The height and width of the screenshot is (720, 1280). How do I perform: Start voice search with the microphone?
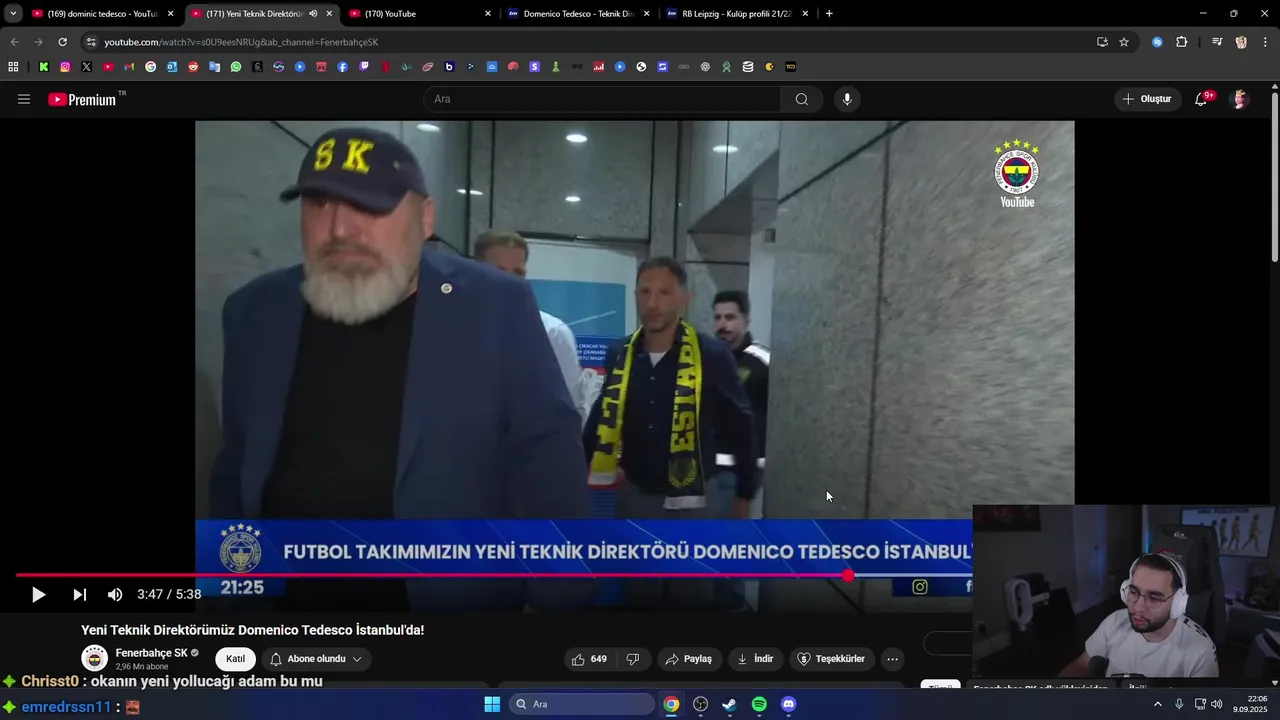847,99
